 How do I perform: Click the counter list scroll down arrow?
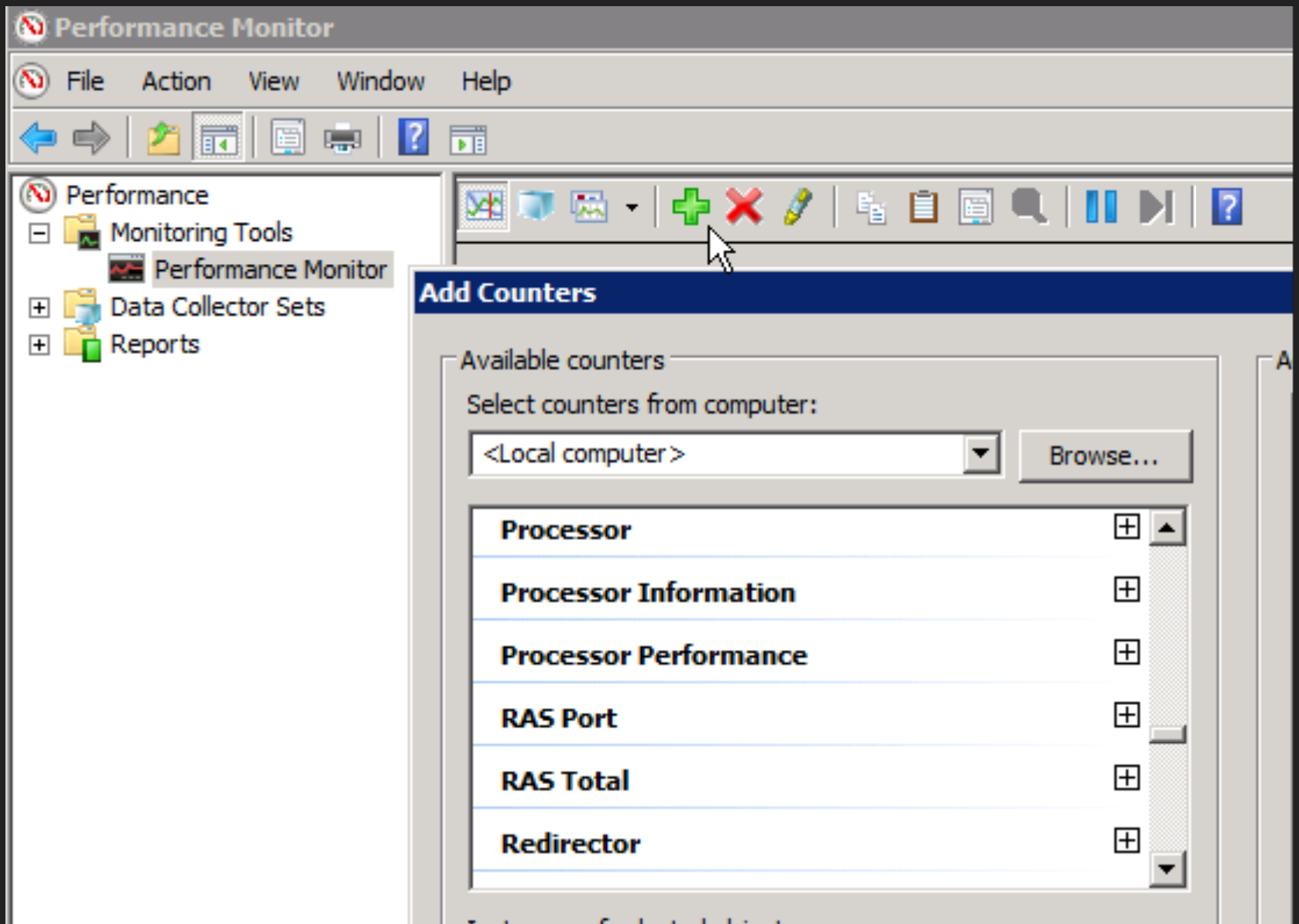pyautogui.click(x=1167, y=869)
